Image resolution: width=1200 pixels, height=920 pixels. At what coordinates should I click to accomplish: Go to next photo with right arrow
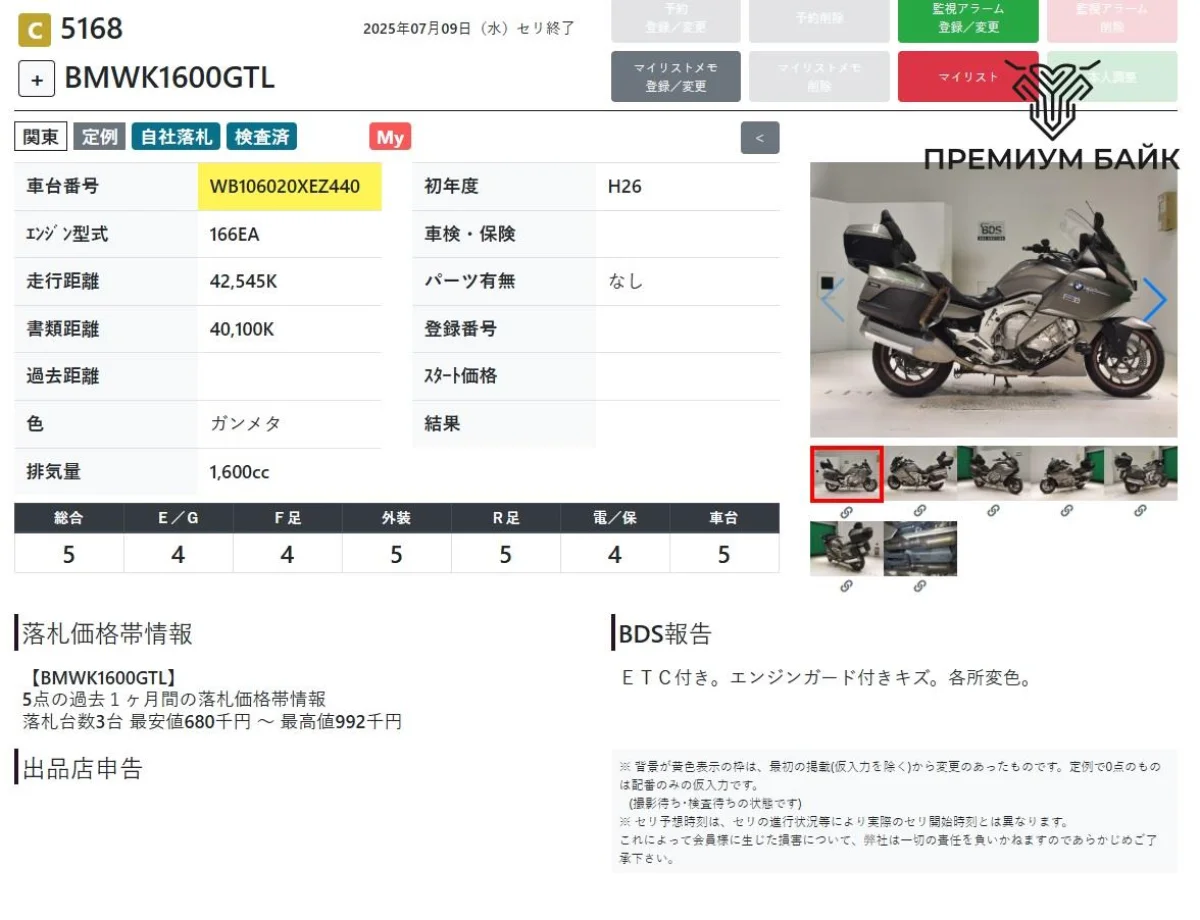[x=1154, y=300]
